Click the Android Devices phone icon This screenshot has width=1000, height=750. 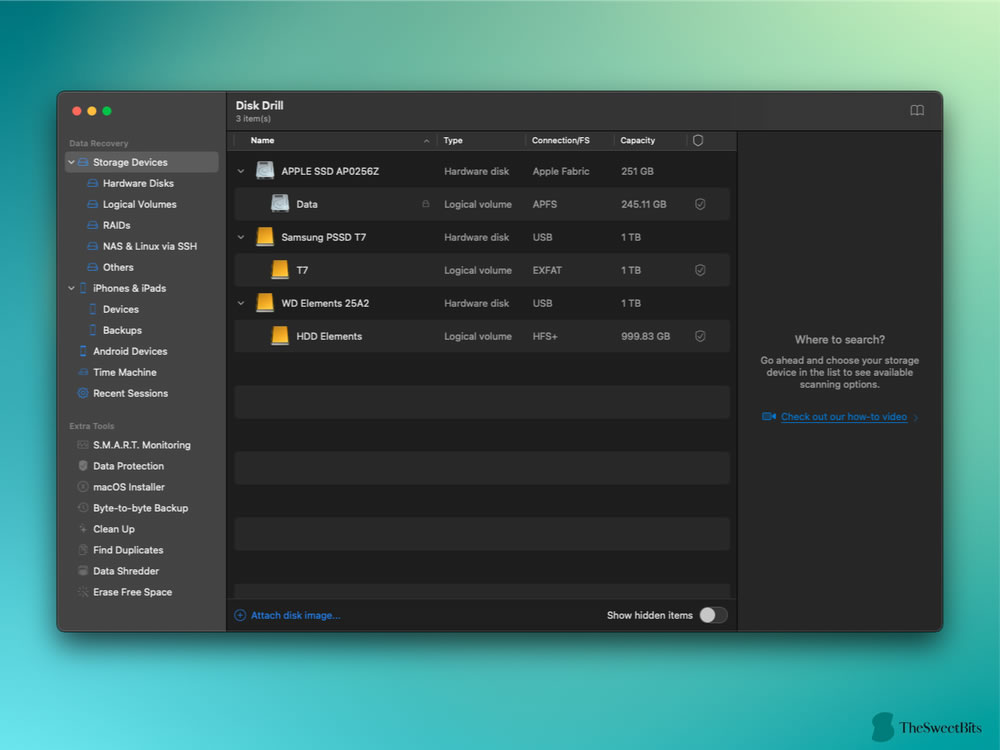click(x=83, y=351)
